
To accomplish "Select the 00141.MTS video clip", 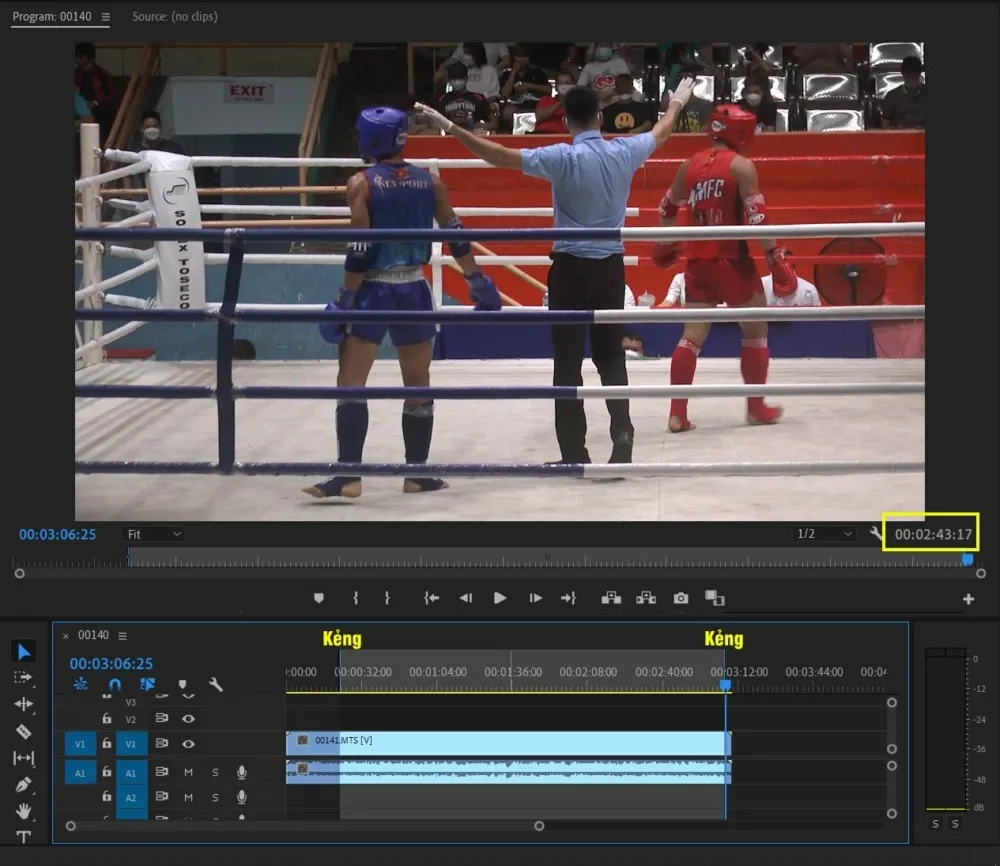I will tap(508, 743).
